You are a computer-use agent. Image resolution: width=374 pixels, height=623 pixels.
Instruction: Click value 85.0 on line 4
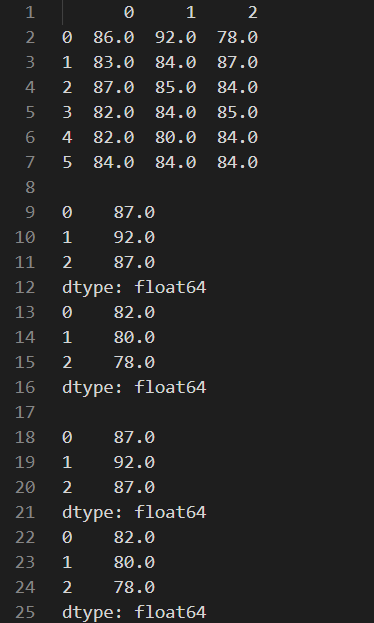click(176, 87)
